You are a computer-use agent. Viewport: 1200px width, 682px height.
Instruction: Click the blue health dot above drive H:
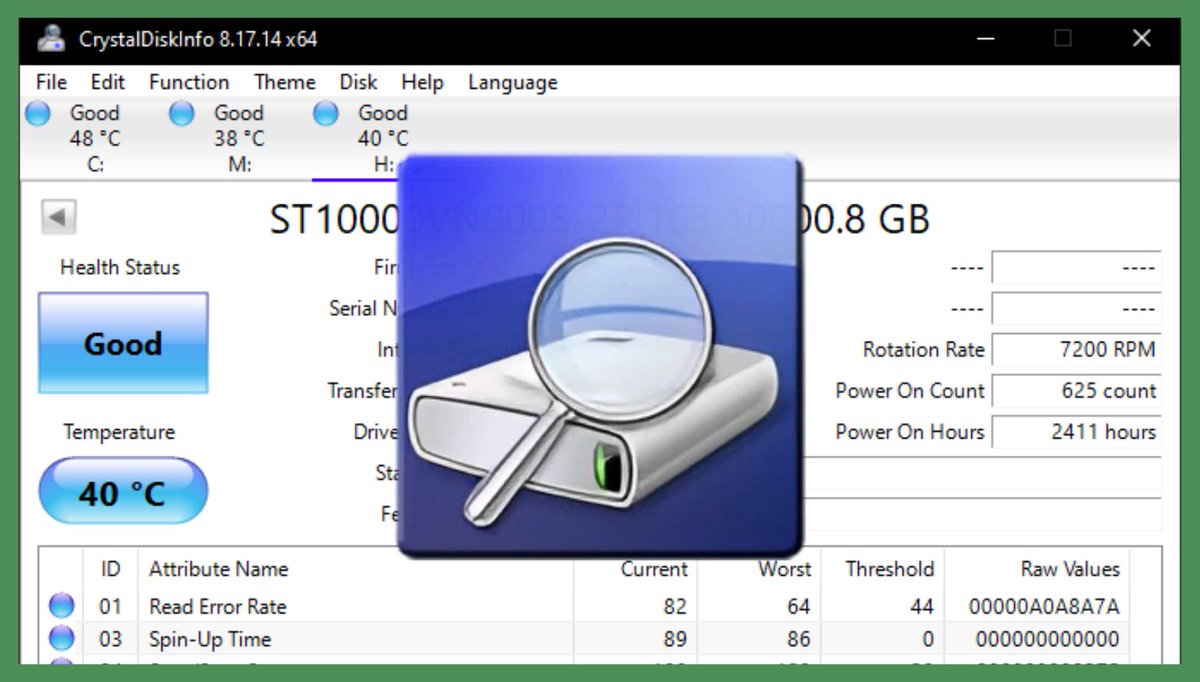coord(325,114)
